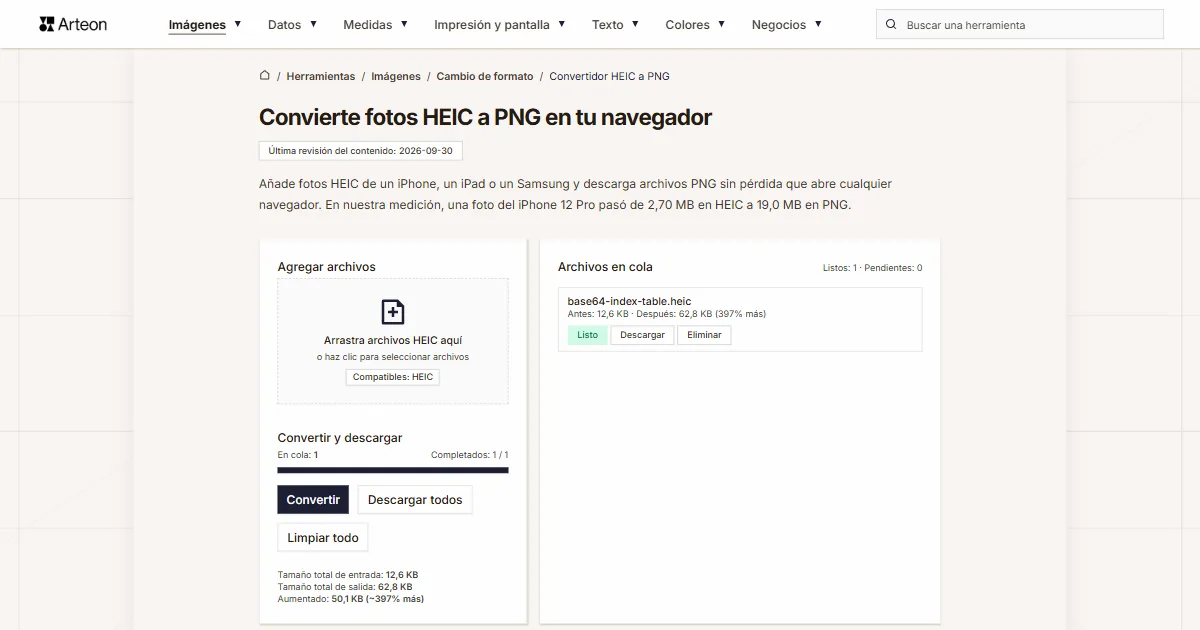The height and width of the screenshot is (630, 1200).
Task: Click the Convertir button
Action: [313, 500]
